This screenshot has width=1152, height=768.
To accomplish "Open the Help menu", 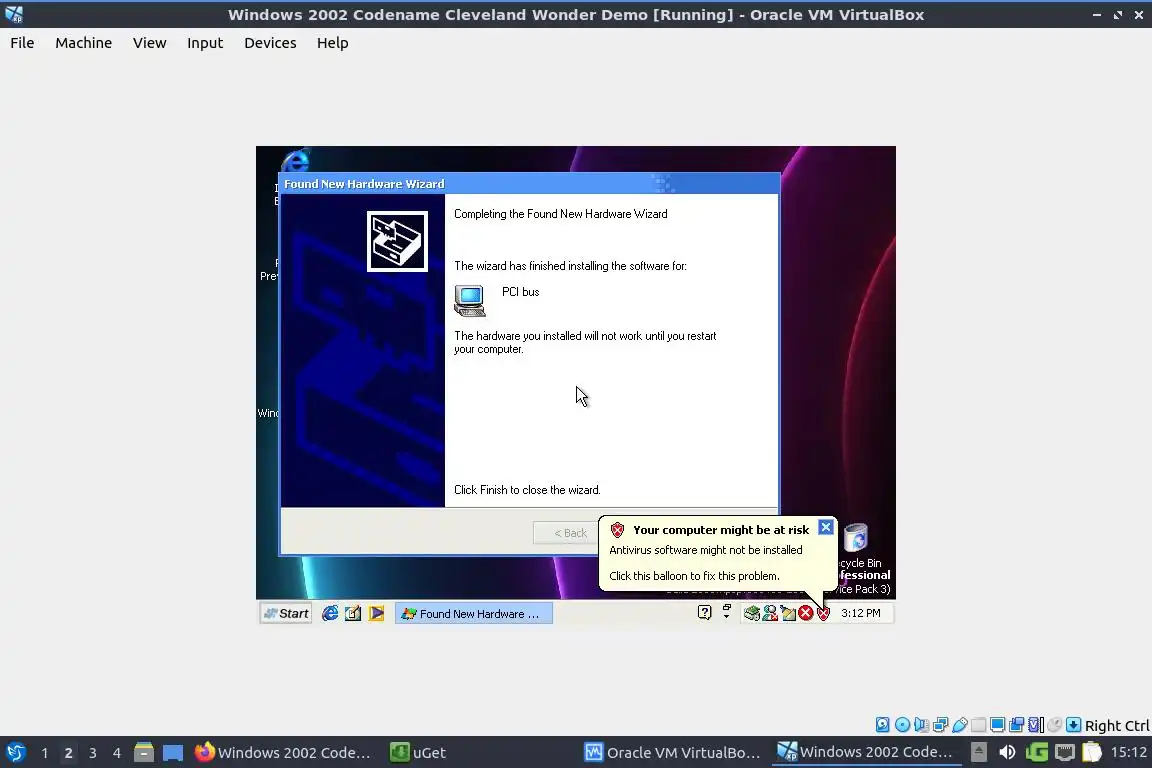I will [333, 43].
